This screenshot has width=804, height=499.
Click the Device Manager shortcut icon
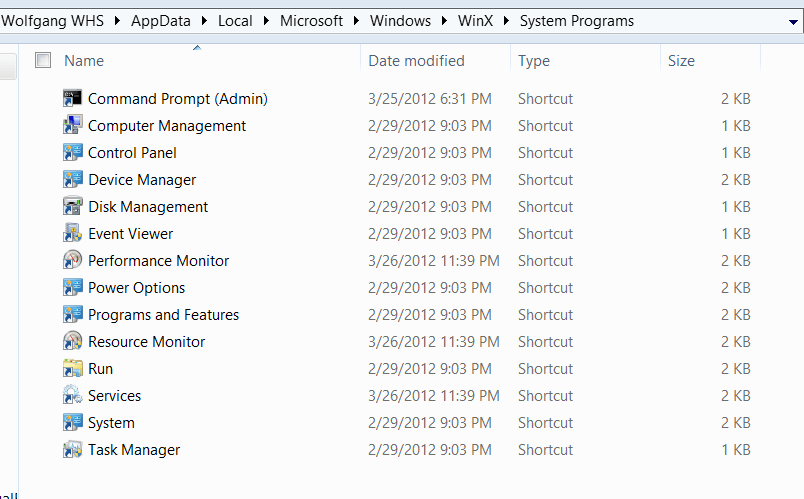(72, 179)
